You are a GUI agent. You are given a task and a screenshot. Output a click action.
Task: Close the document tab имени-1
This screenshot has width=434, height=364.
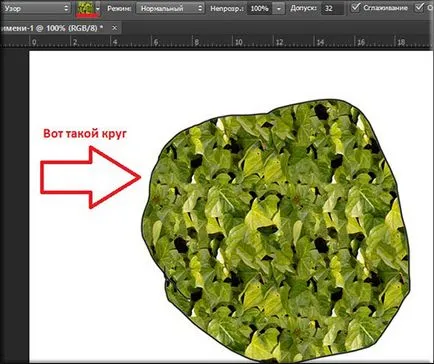click(114, 28)
